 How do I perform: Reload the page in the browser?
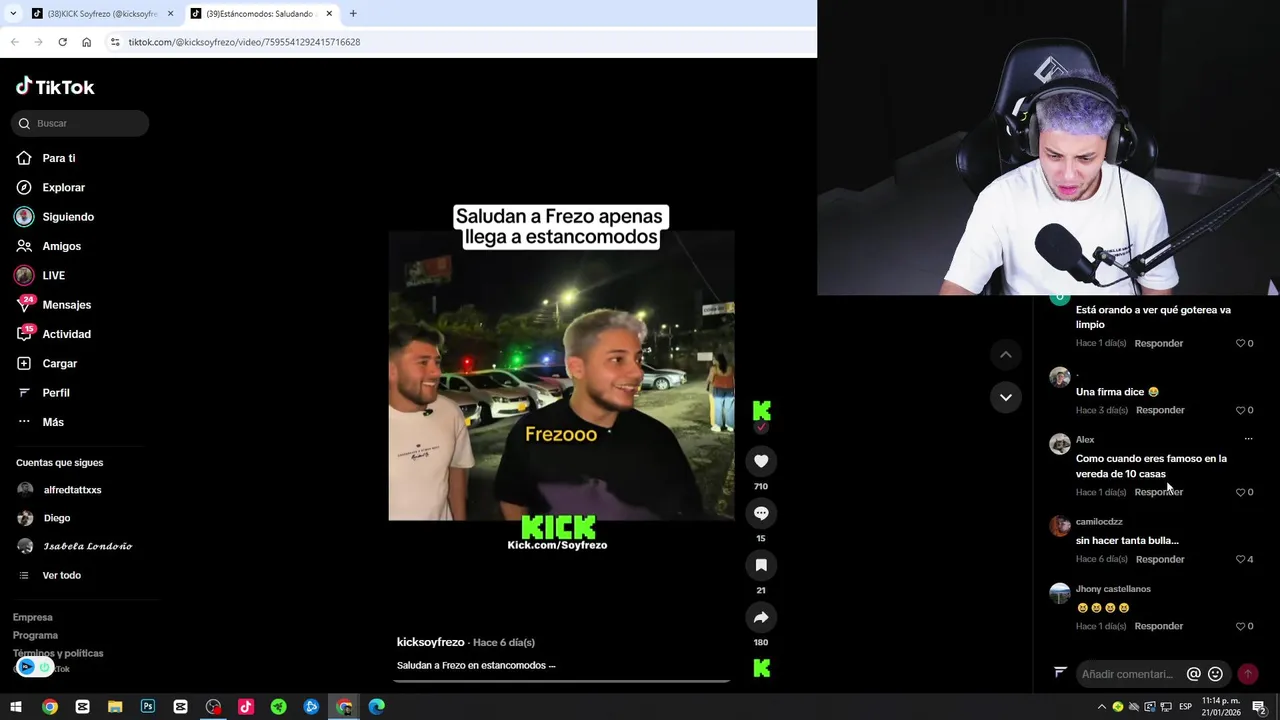click(62, 42)
